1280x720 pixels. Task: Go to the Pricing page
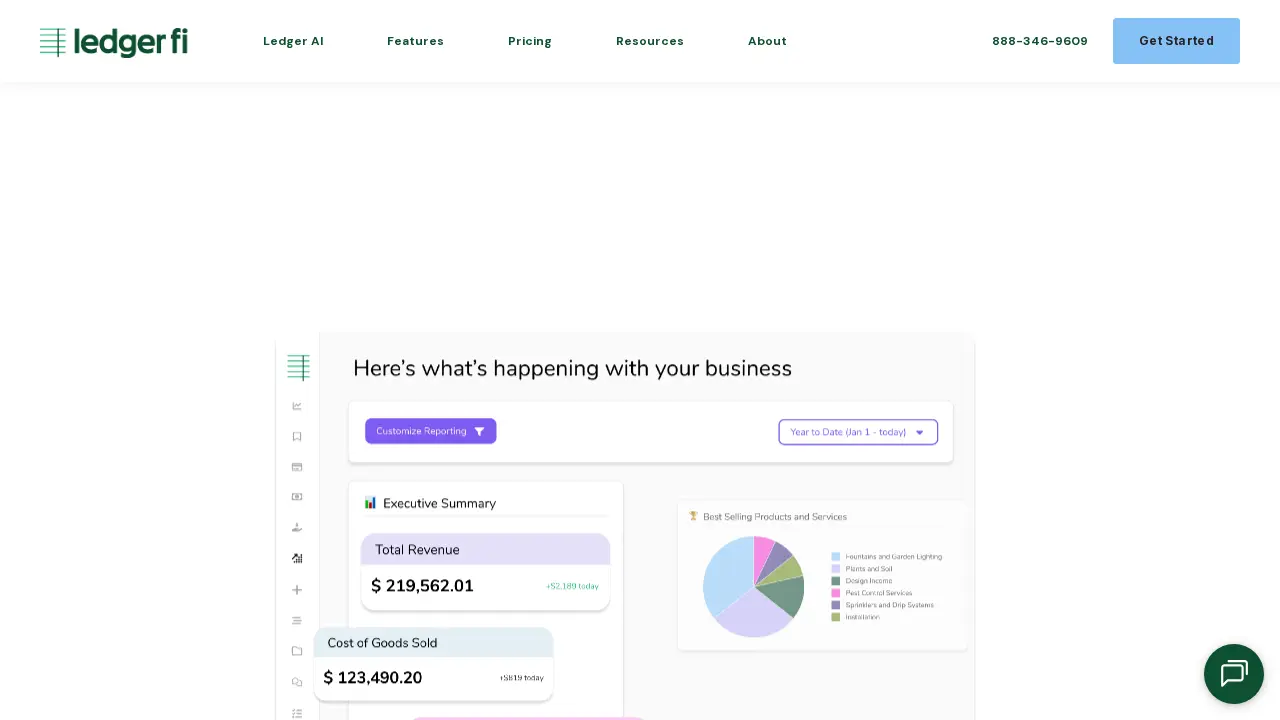(530, 41)
